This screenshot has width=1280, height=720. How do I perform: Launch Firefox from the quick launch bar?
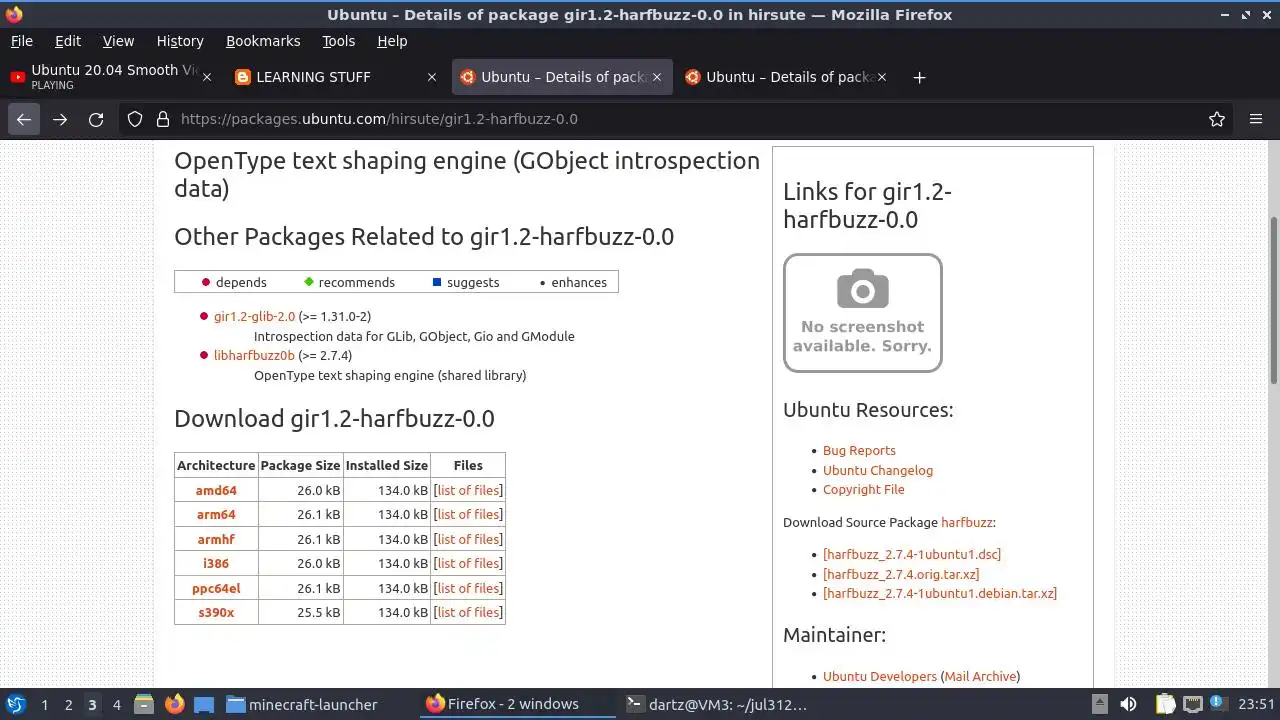tap(174, 704)
